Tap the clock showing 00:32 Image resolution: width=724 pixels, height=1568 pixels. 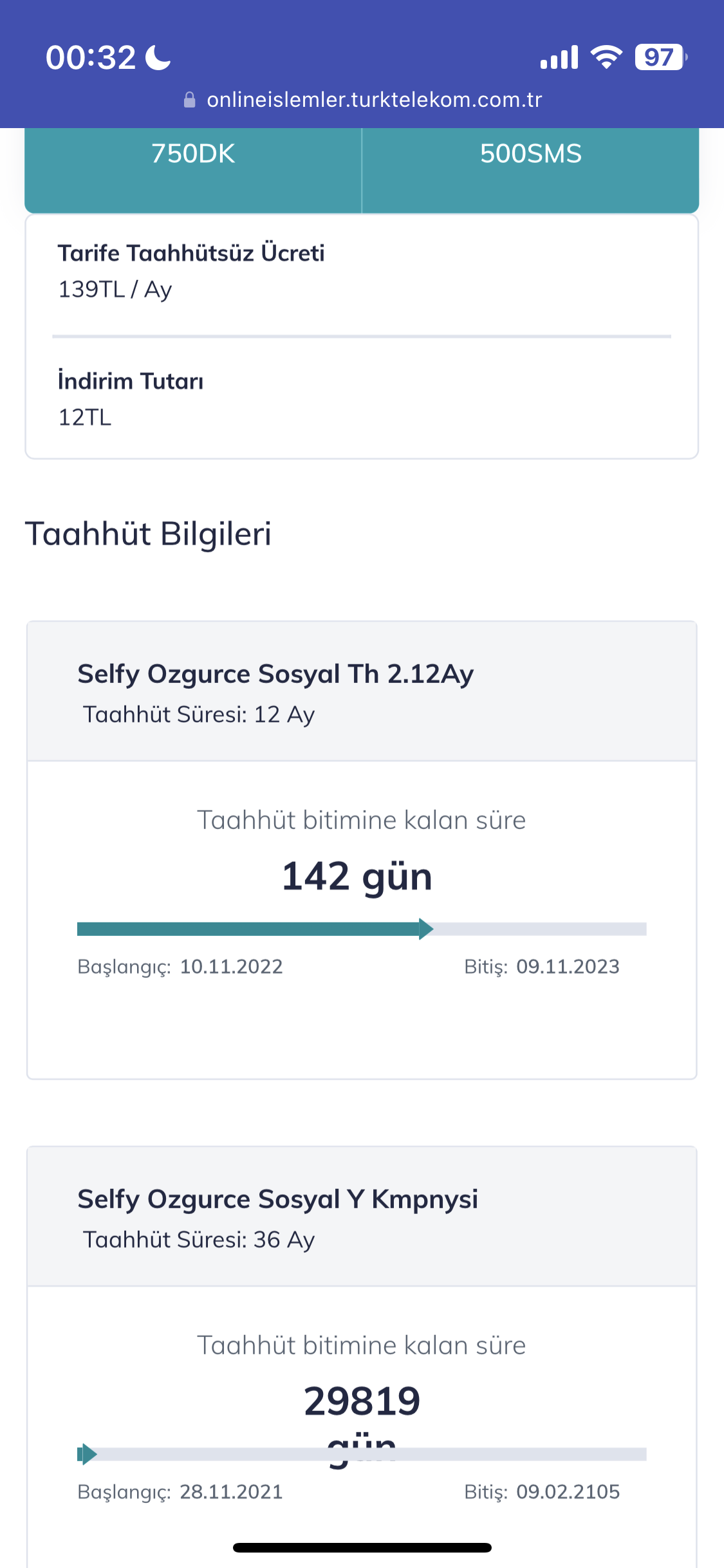point(91,57)
